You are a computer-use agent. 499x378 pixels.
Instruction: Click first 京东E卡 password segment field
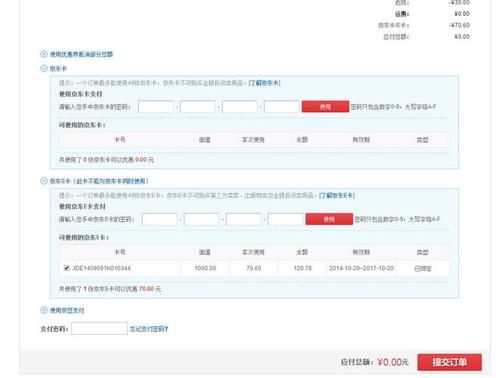(x=160, y=219)
